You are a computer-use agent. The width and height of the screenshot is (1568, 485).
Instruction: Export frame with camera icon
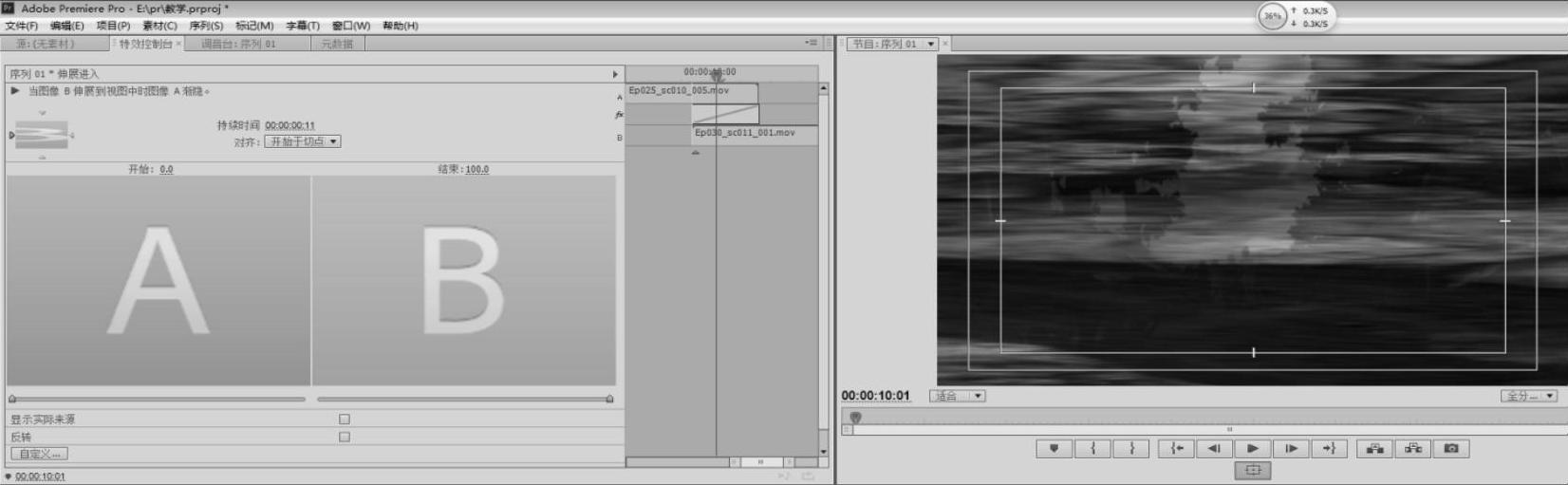1451,449
